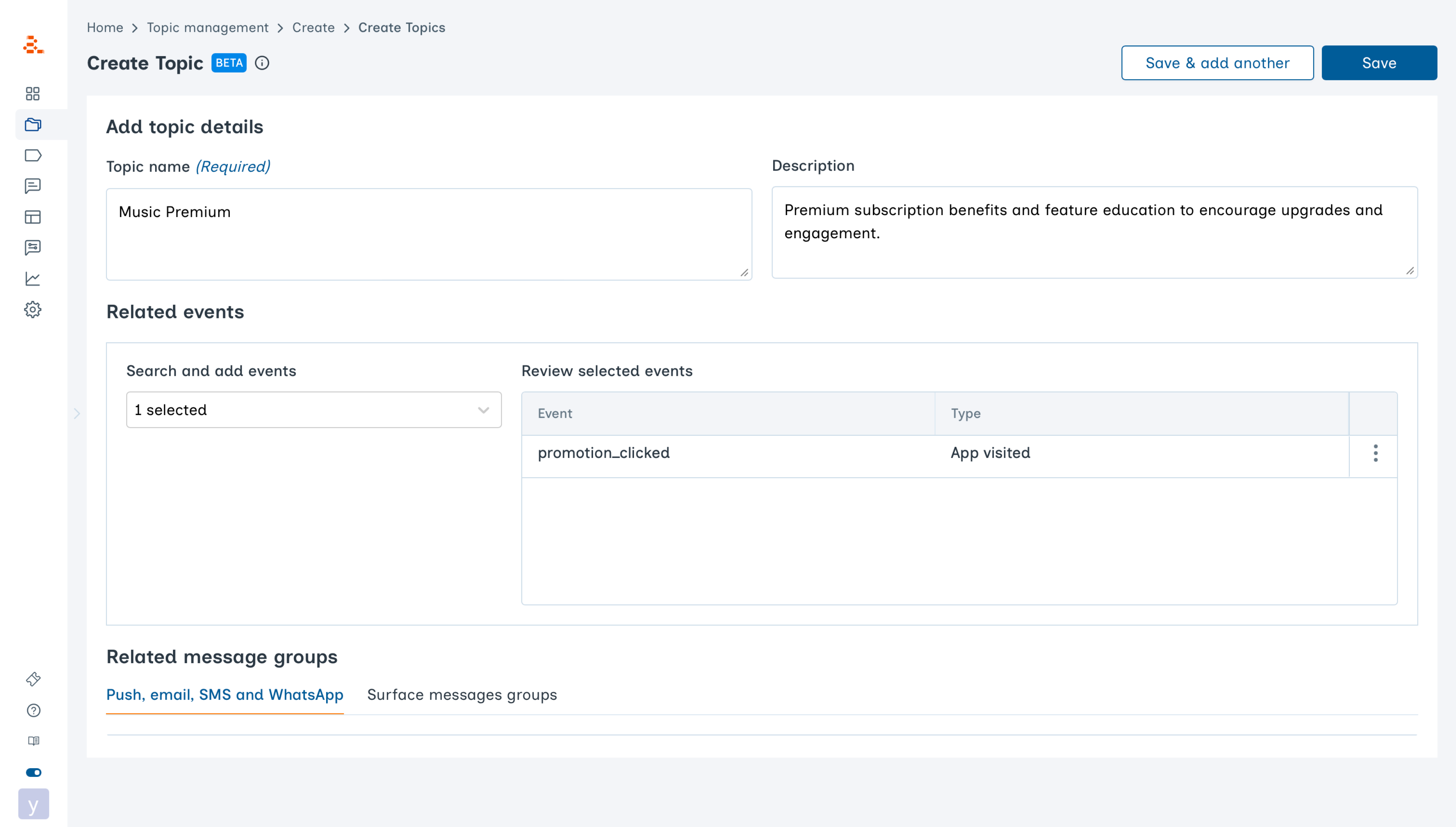The width and height of the screenshot is (1456, 827).
Task: Select the folders icon in sidebar
Action: tap(33, 124)
